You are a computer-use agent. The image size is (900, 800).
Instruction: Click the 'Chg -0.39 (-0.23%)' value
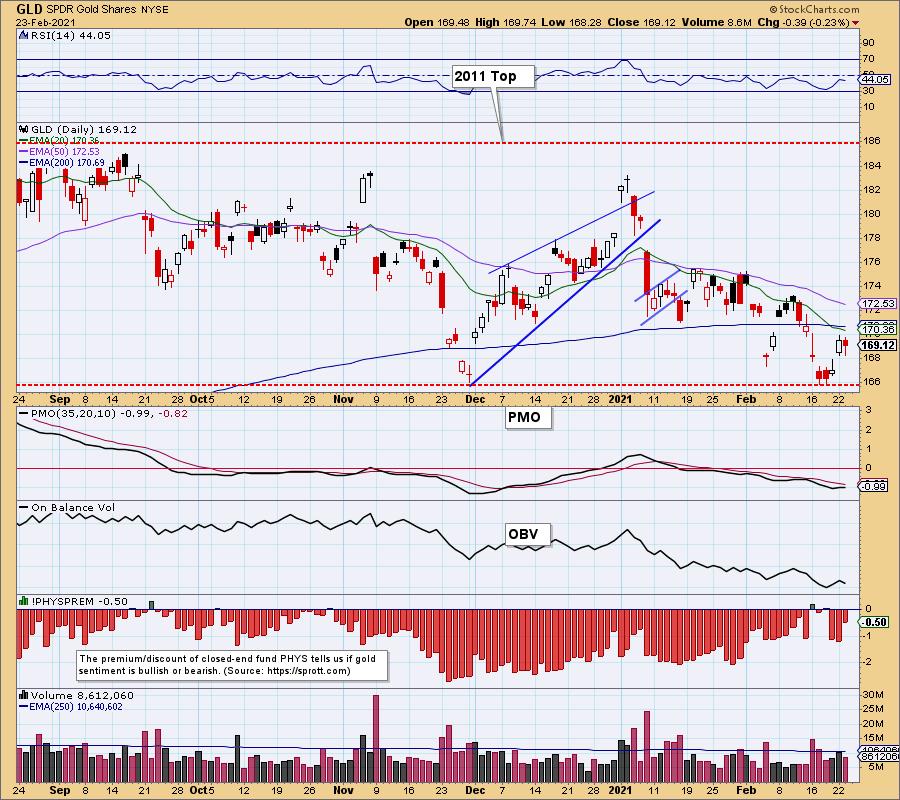tap(804, 22)
